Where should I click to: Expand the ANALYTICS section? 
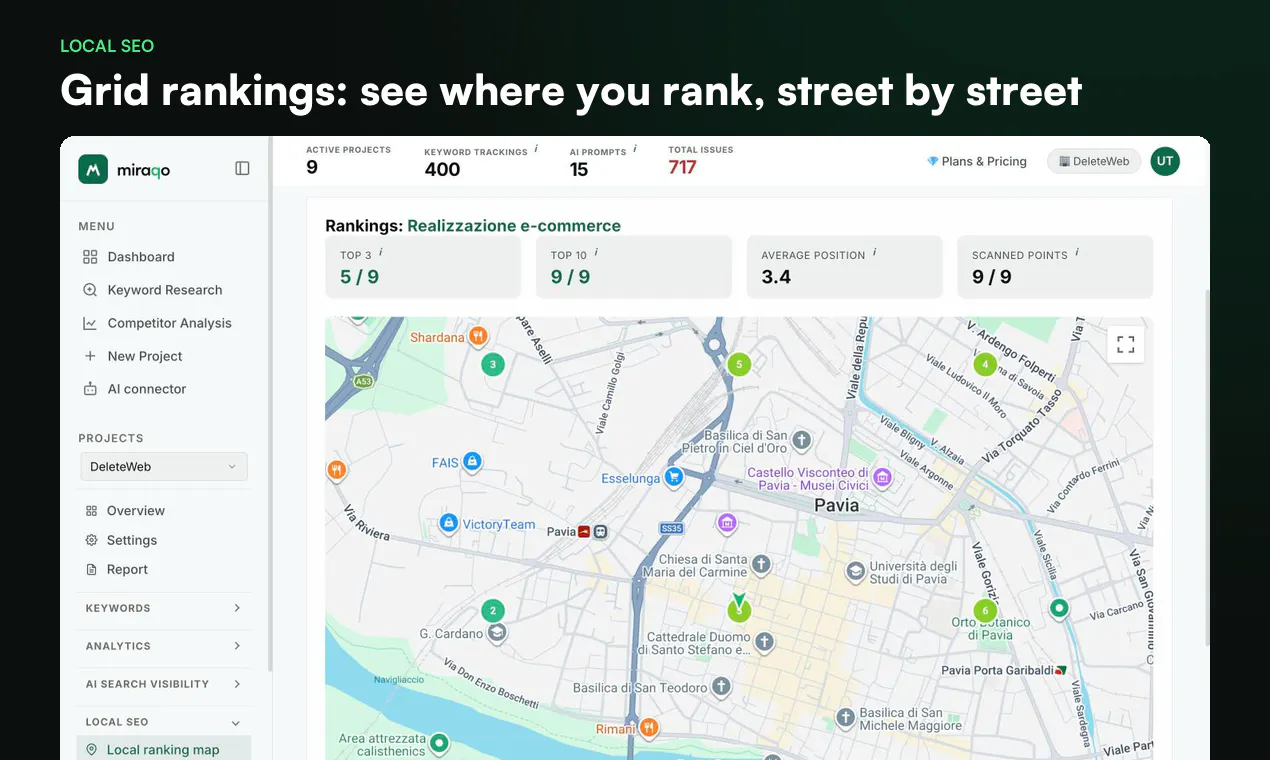[164, 646]
